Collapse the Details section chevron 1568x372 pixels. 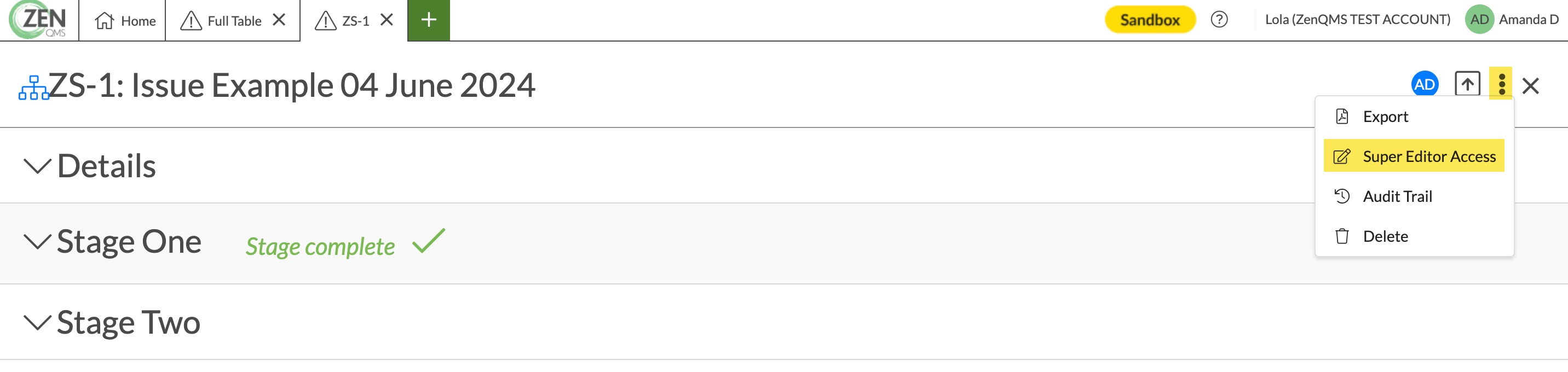[37, 166]
